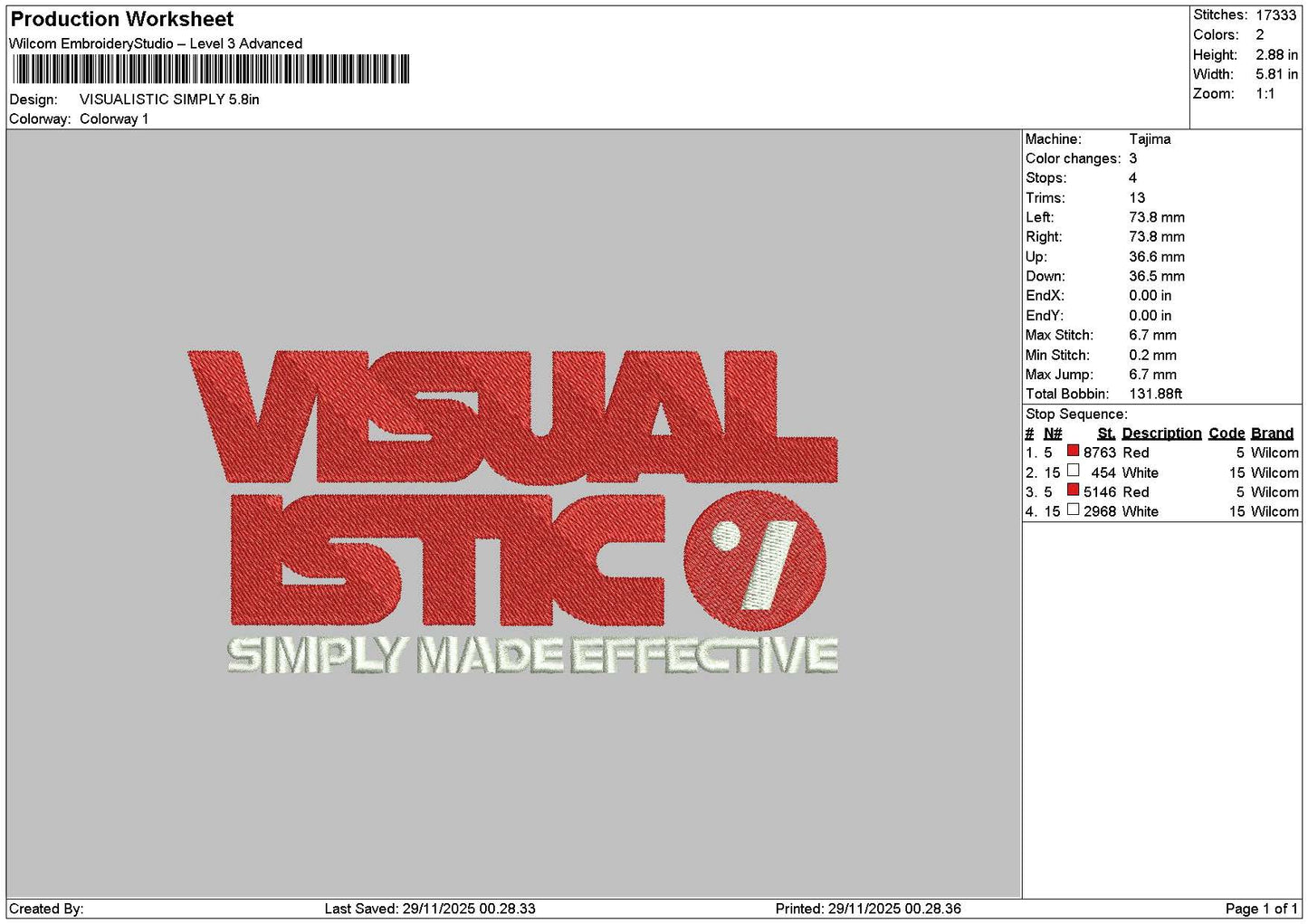Click stitch count '454' in stop row 2
1308x924 pixels.
coord(1103,473)
